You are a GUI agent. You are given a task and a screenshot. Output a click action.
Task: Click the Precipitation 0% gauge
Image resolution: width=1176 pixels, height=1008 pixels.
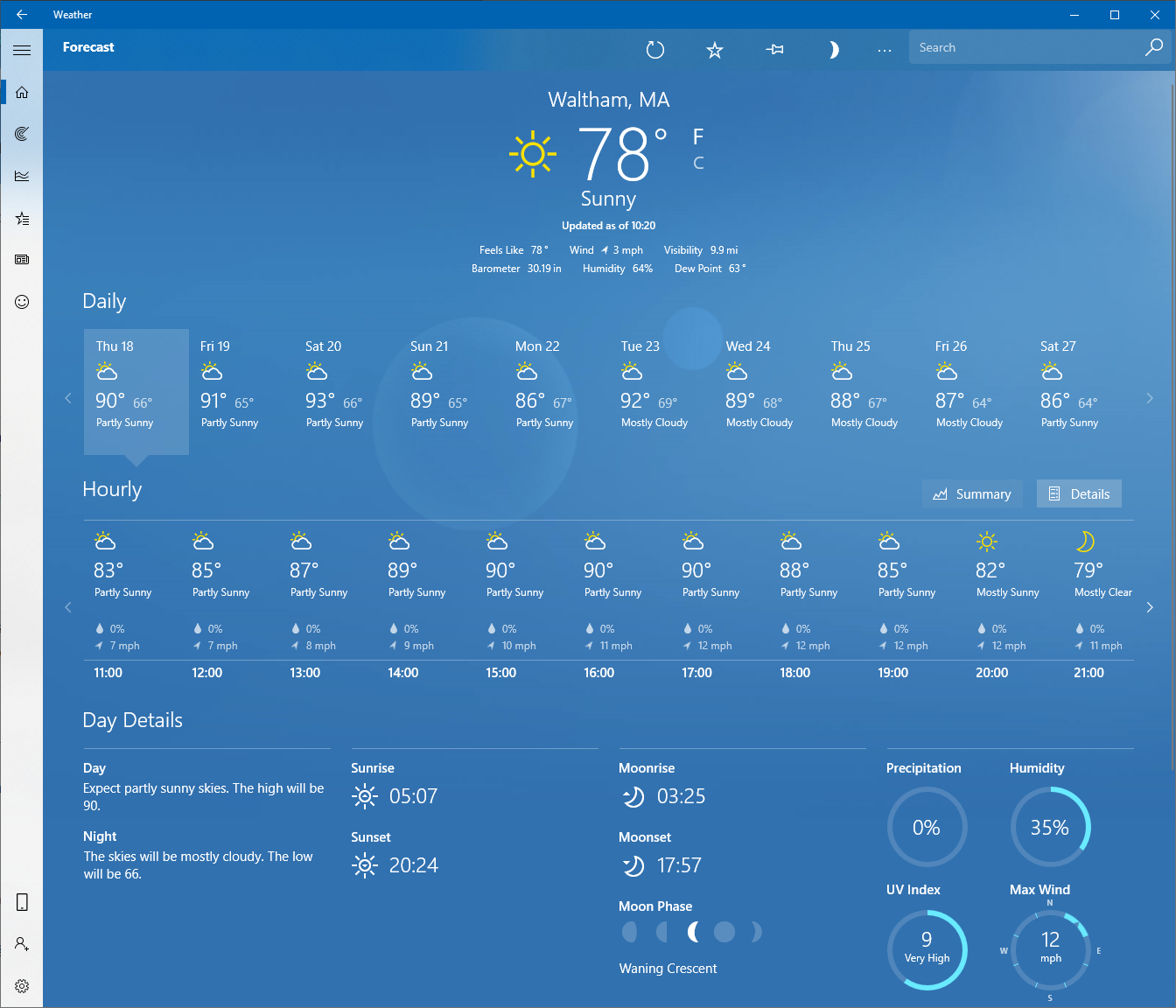927,828
